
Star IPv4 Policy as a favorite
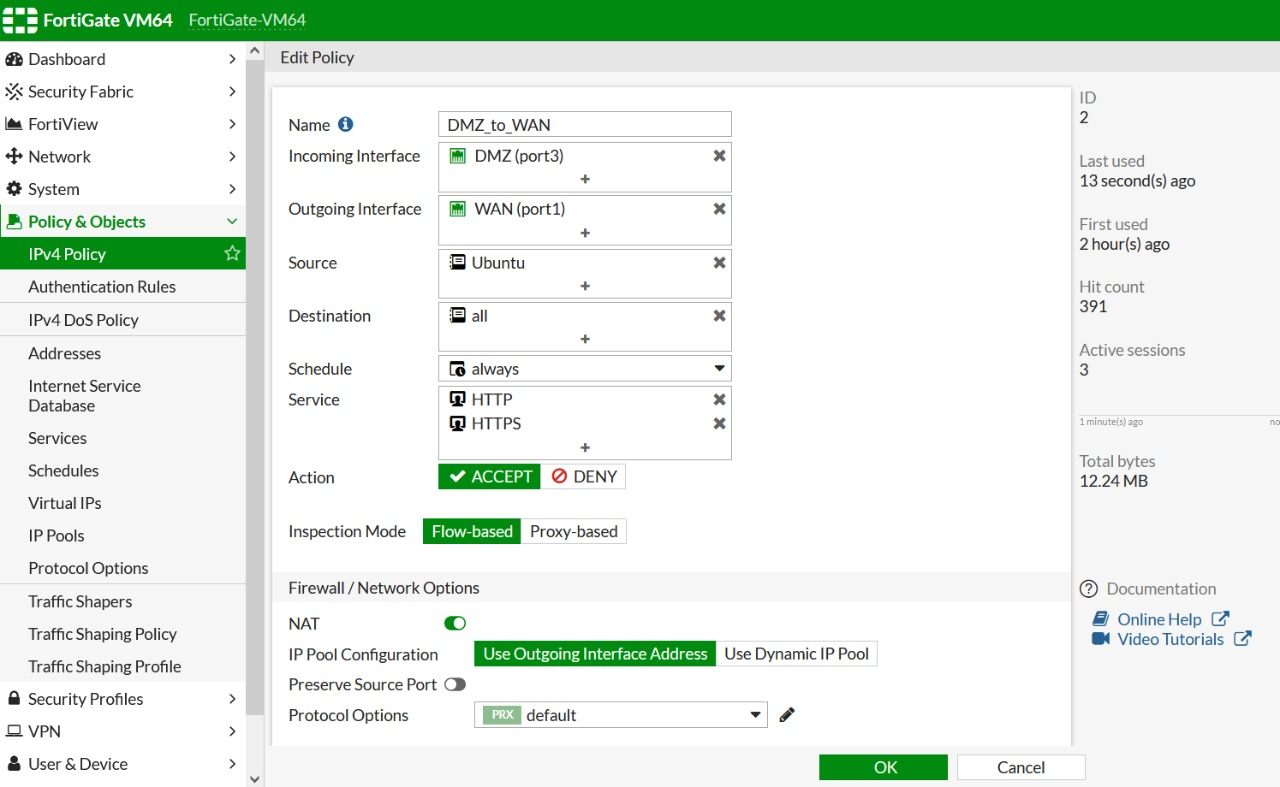point(232,254)
